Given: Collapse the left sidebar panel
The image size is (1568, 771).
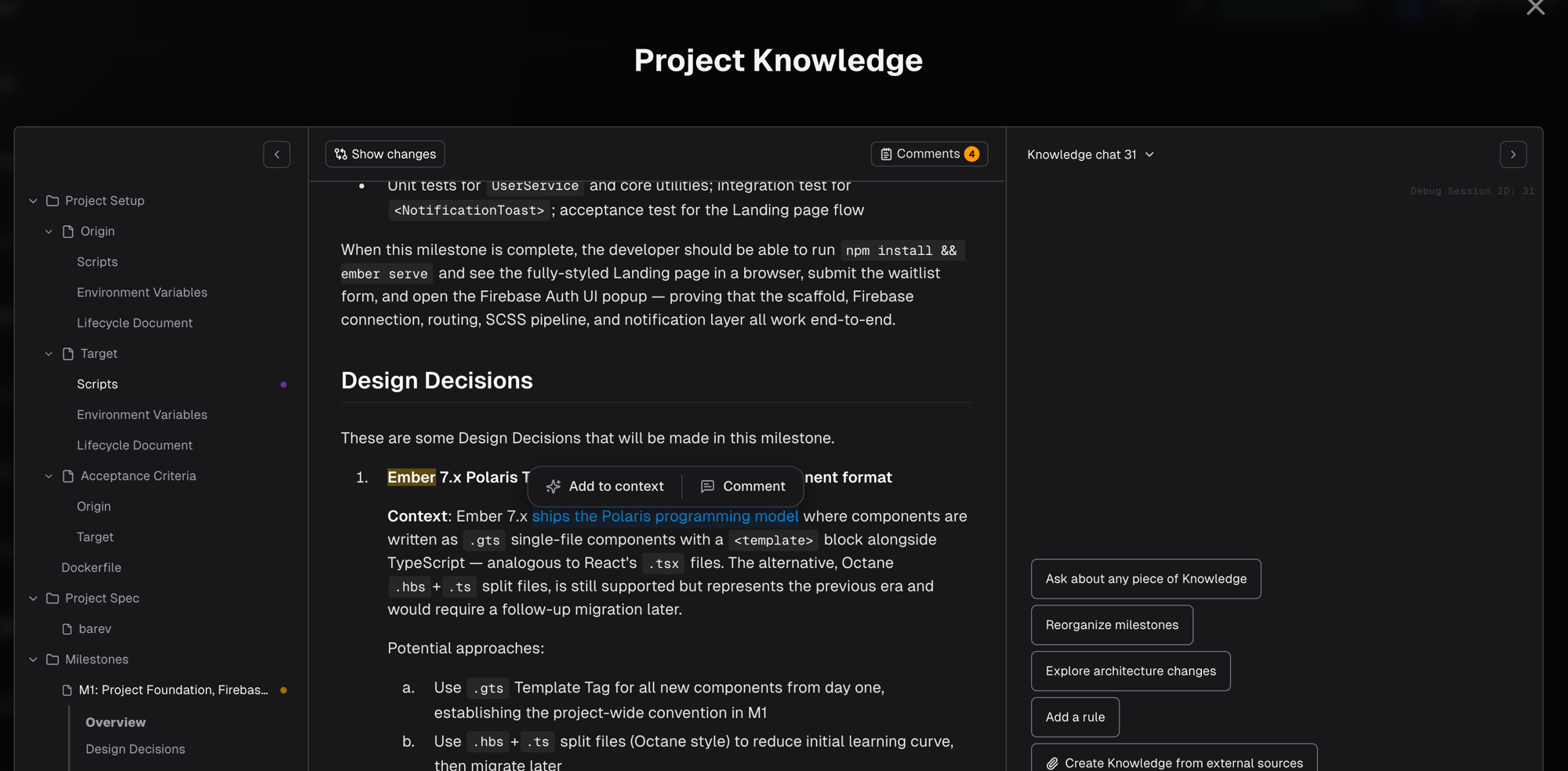Looking at the screenshot, I should point(277,155).
